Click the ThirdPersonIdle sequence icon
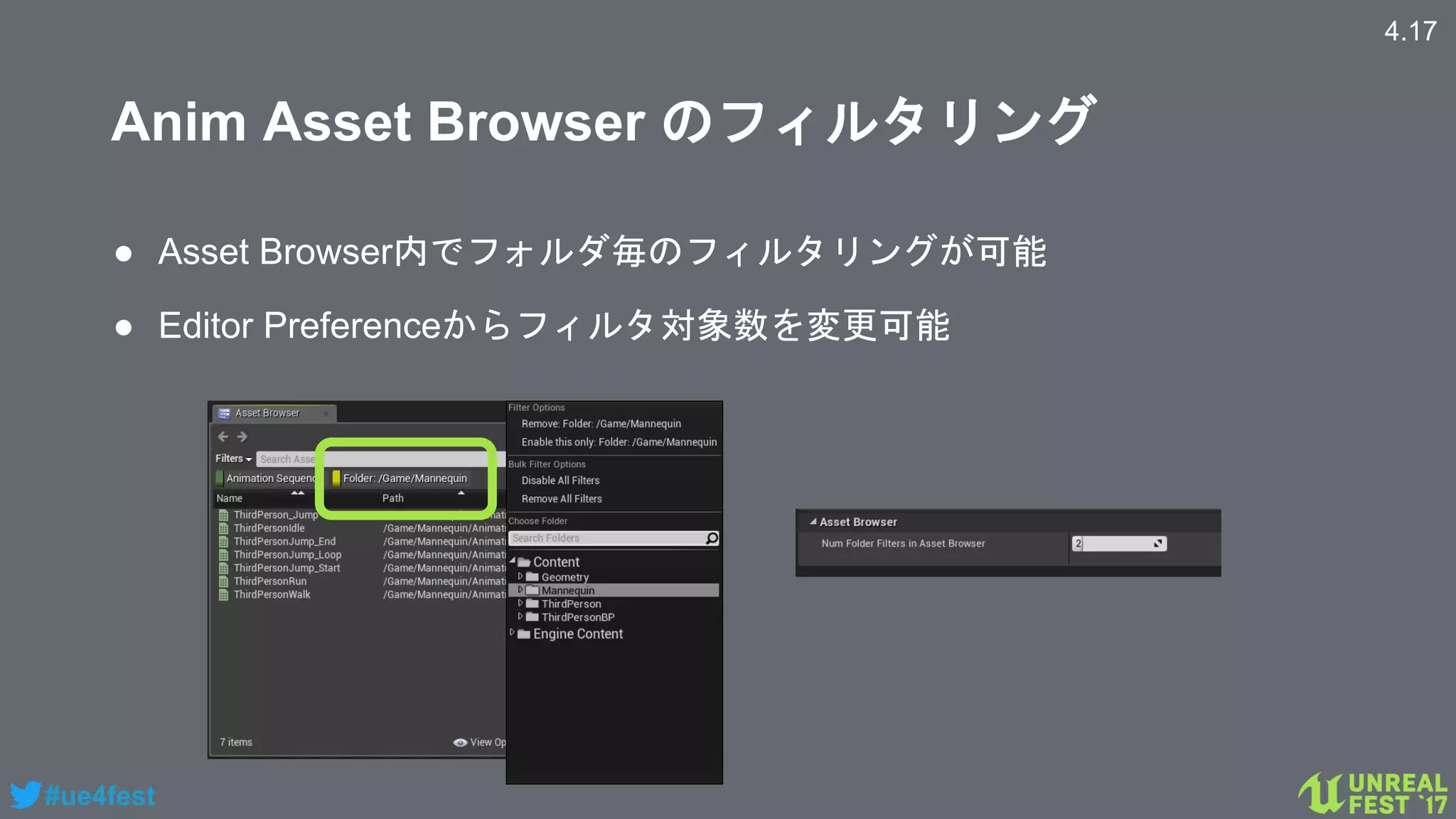 [x=223, y=528]
